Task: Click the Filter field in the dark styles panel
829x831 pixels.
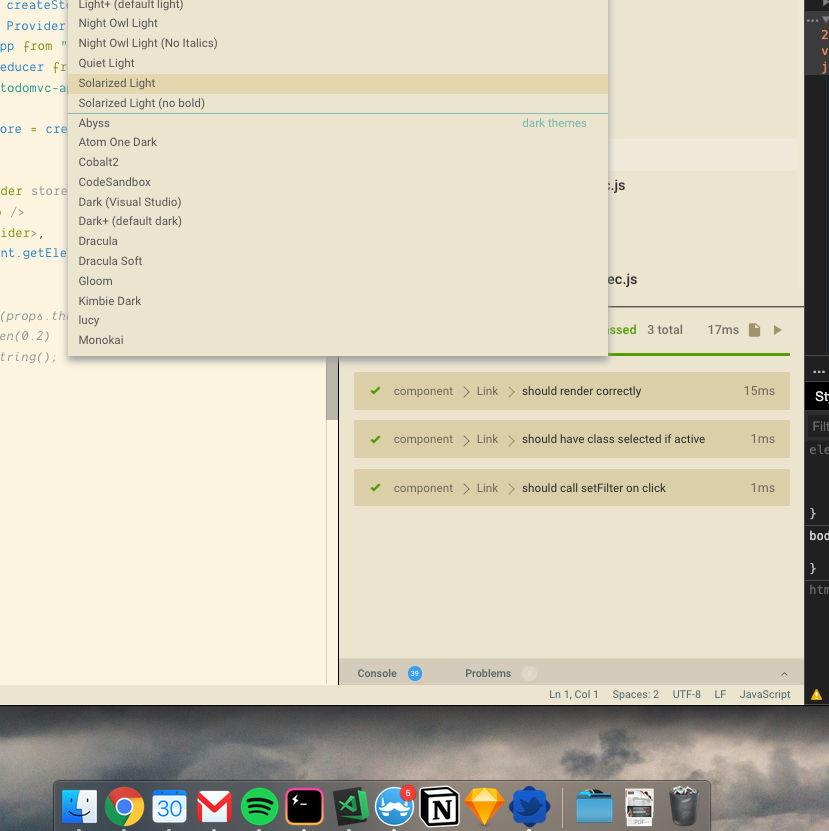Action: click(x=818, y=427)
